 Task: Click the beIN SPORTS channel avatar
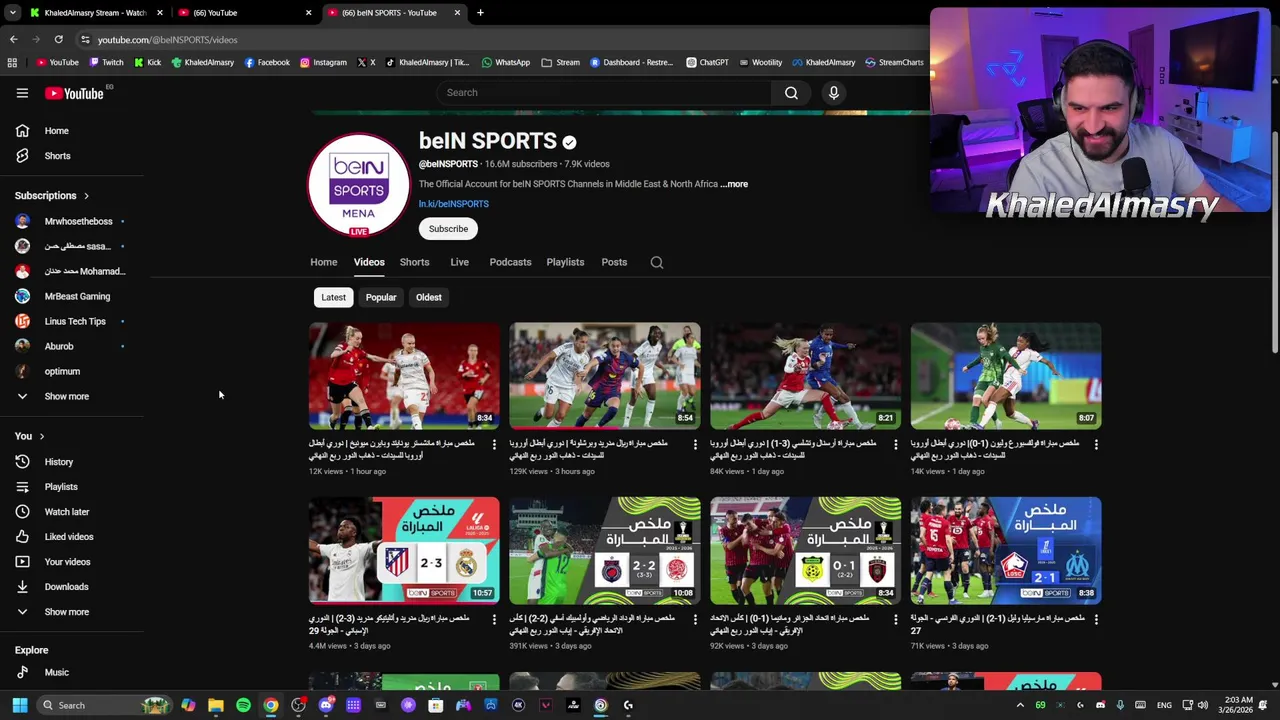(358, 185)
